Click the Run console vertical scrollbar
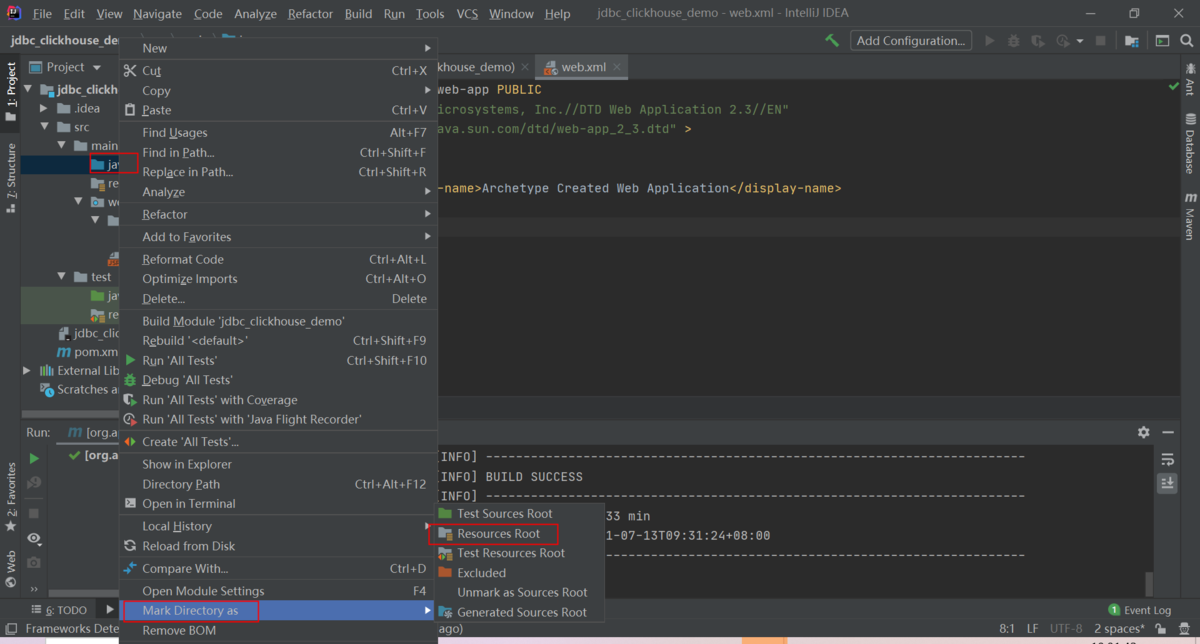 1149,583
